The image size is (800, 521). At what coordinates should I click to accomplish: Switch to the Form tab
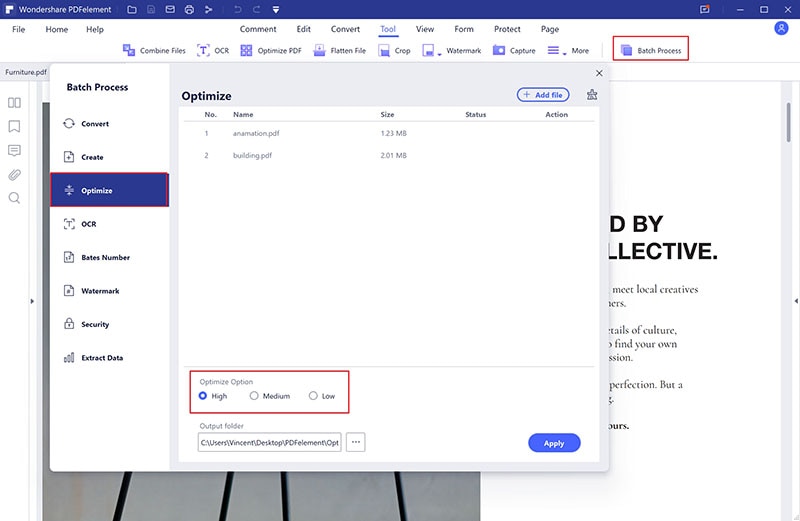coord(464,29)
